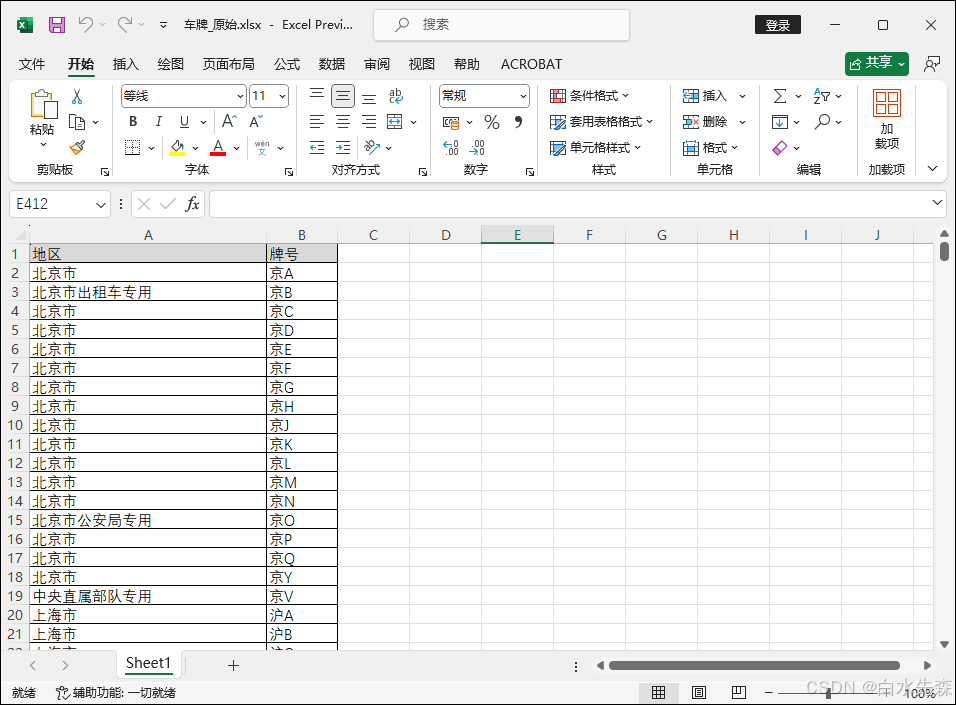Switch to the ACROBAT tab

pyautogui.click(x=531, y=64)
